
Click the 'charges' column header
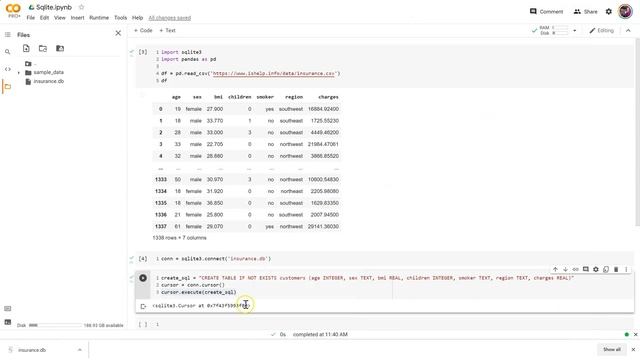click(x=328, y=97)
